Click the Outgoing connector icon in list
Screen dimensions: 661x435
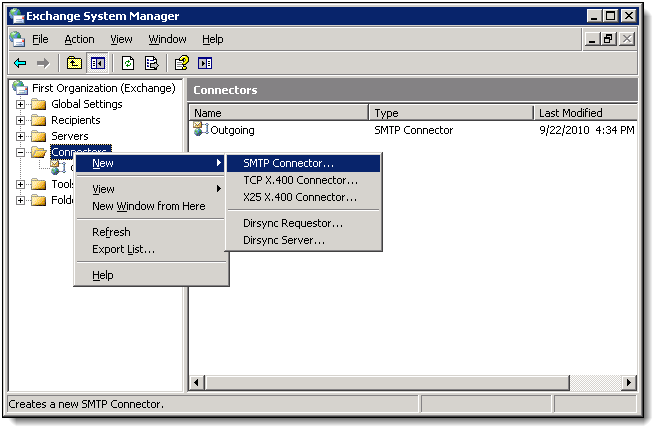click(201, 129)
